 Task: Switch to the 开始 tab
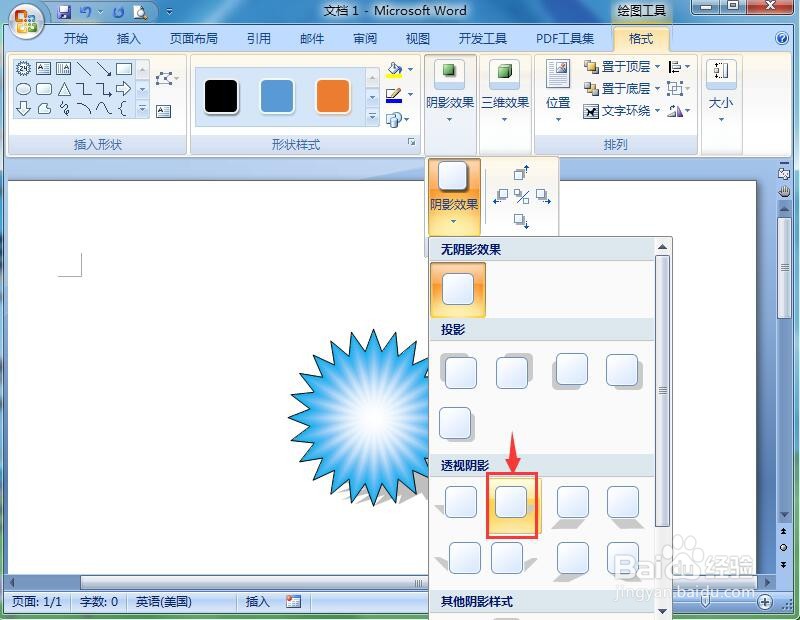[76, 39]
